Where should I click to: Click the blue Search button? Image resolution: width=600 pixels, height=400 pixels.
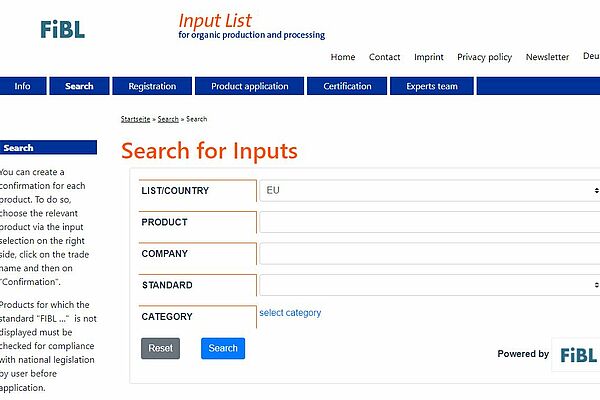point(223,348)
